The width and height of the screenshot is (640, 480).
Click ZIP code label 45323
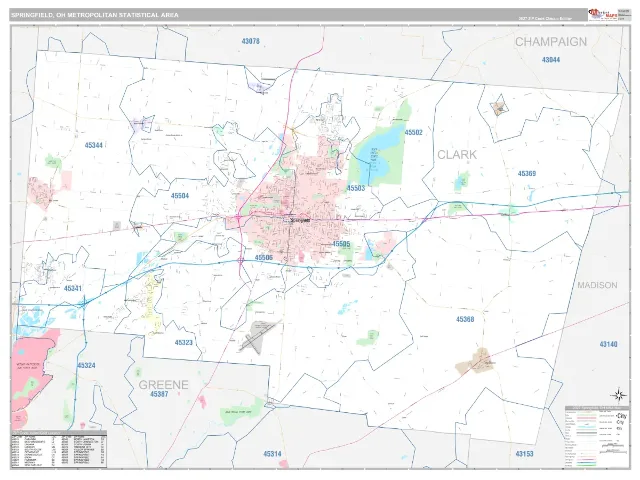(183, 342)
